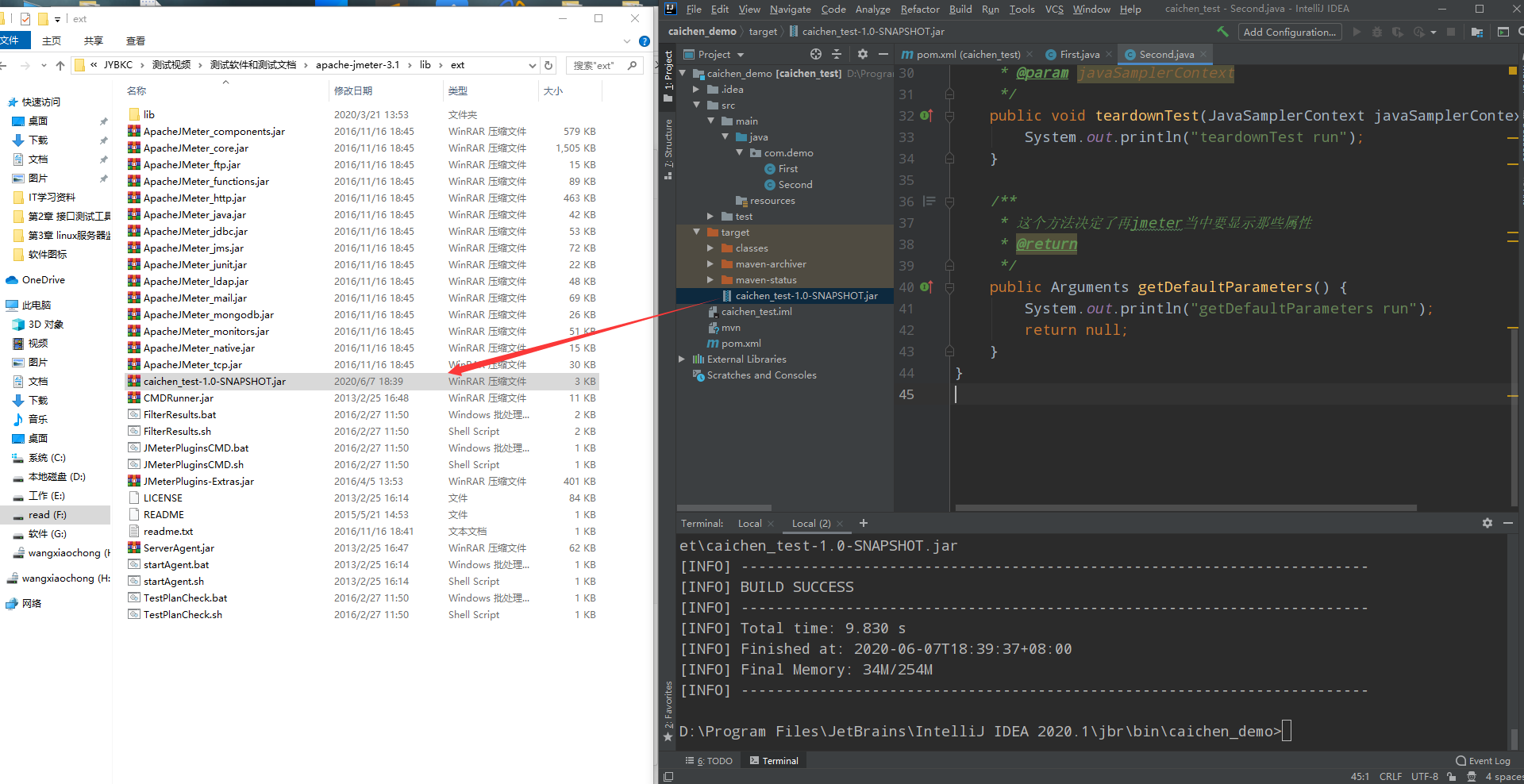
Task: Click the CRLF line separator in status bar
Action: click(1391, 777)
